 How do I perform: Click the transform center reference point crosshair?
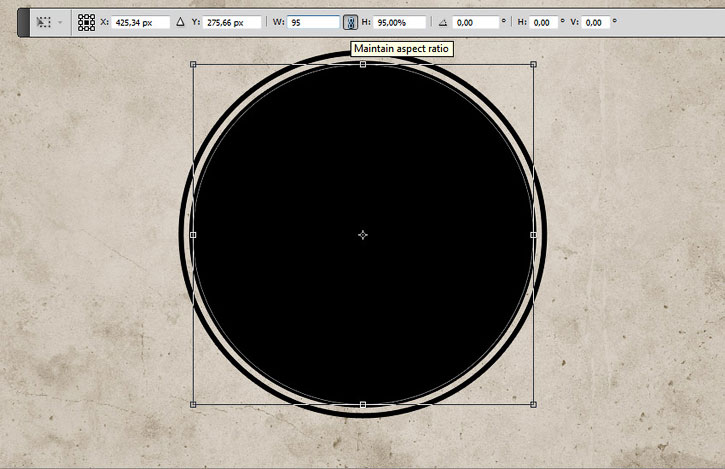click(363, 235)
